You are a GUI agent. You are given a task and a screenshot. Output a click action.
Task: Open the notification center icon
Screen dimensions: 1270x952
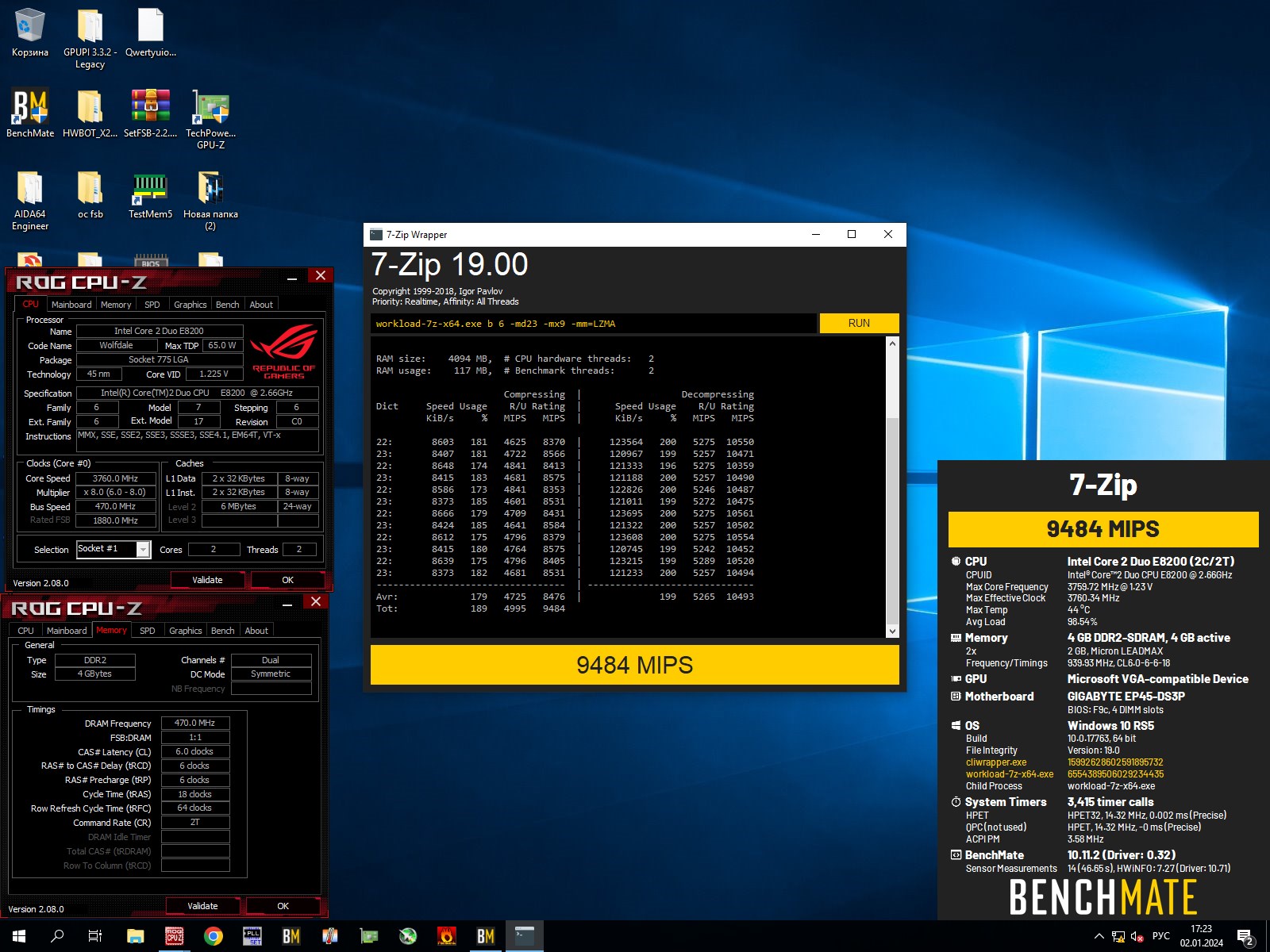1245,936
